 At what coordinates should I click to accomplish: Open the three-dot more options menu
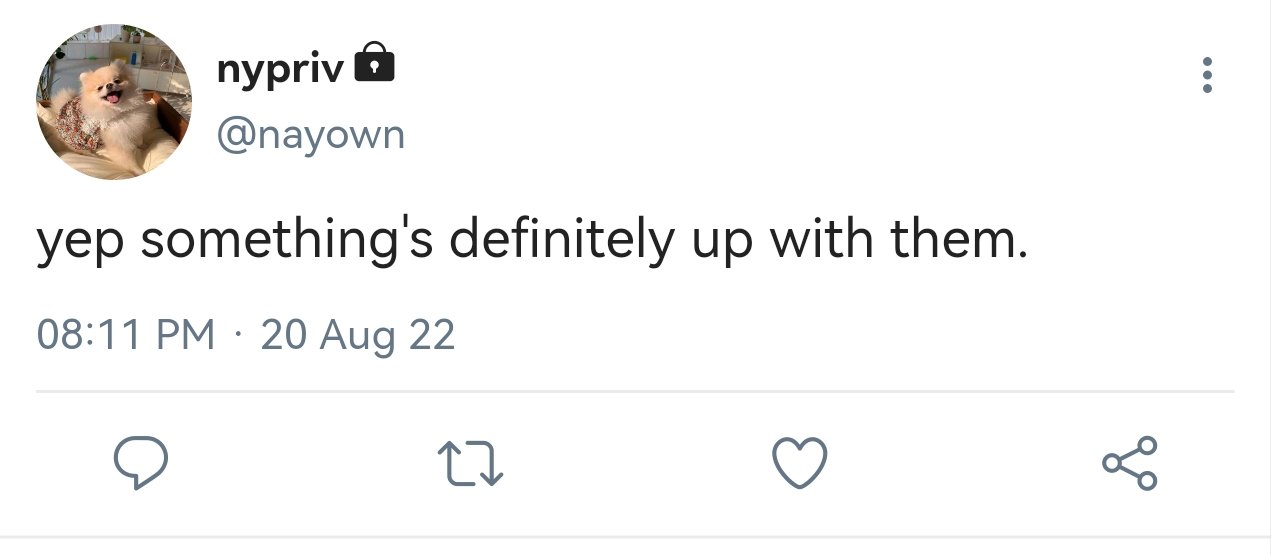coord(1207,76)
